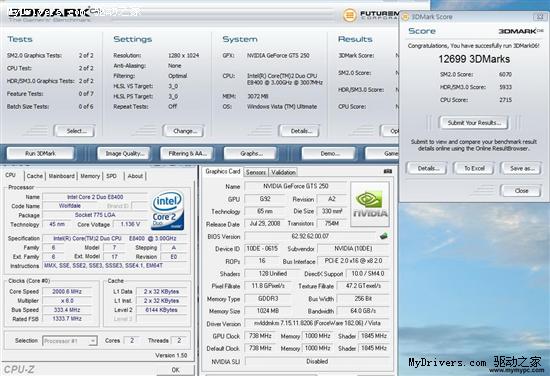The image size is (550, 376).
Task: Click the Device ID 10DE - 0615 field
Action: click(x=262, y=249)
